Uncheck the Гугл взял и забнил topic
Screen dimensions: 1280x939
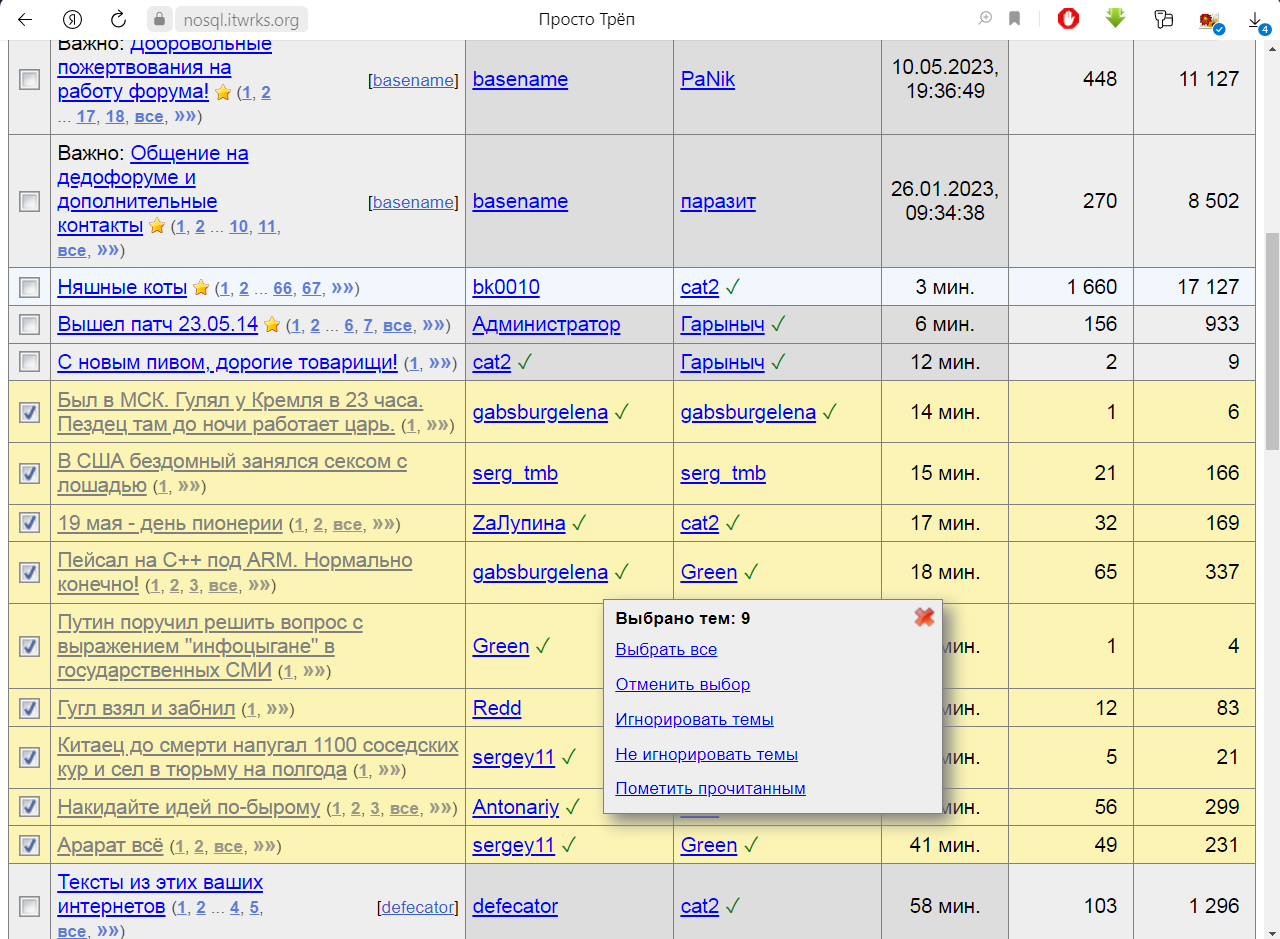coord(30,708)
